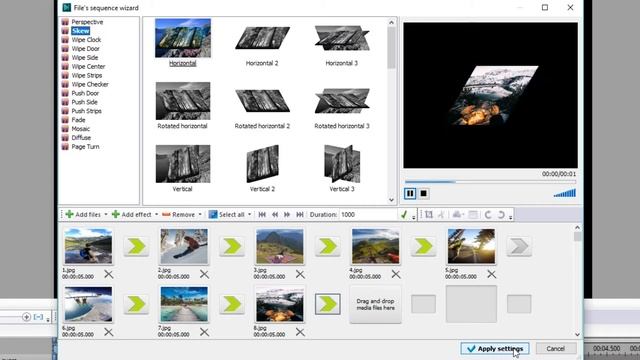Click the Drag and drop media files placeholder
640x360 pixels.
376,304
